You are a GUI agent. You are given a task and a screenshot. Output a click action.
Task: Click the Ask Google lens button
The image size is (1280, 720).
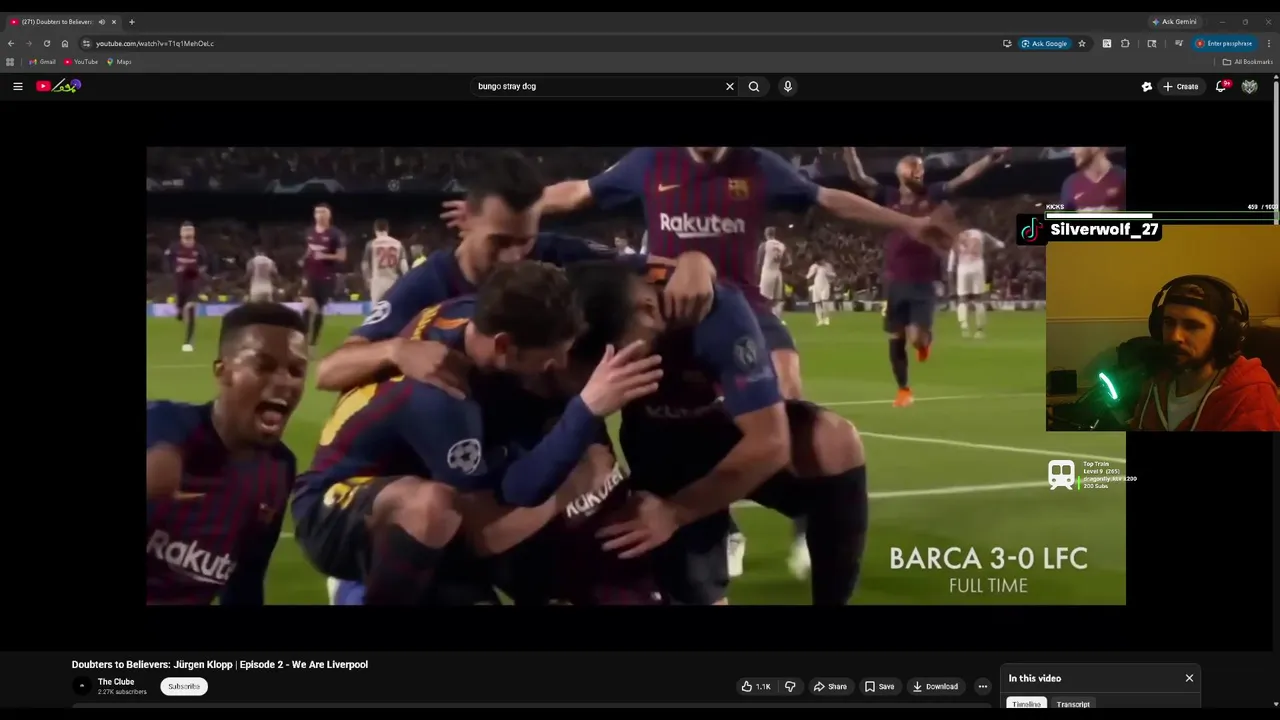tap(1044, 43)
